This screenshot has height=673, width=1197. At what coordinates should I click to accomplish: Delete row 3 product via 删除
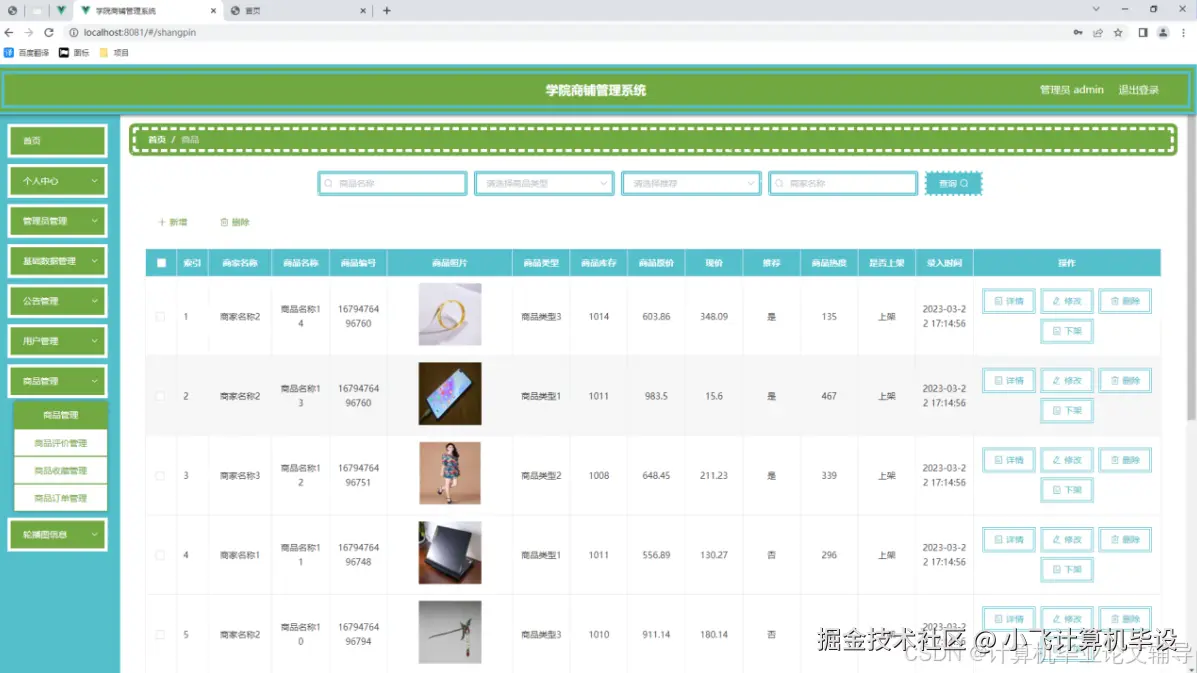[1124, 460]
